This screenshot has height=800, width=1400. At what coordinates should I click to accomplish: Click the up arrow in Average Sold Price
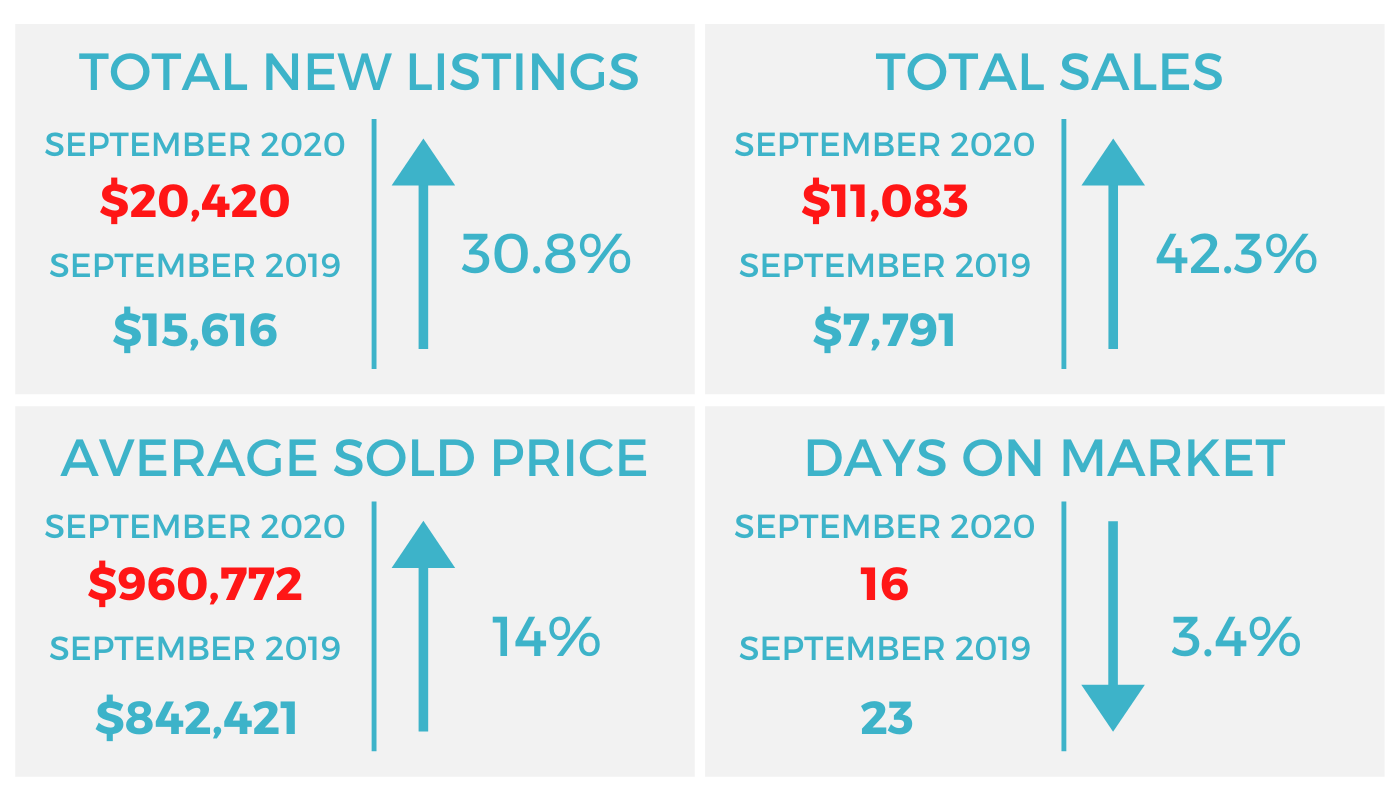(423, 627)
